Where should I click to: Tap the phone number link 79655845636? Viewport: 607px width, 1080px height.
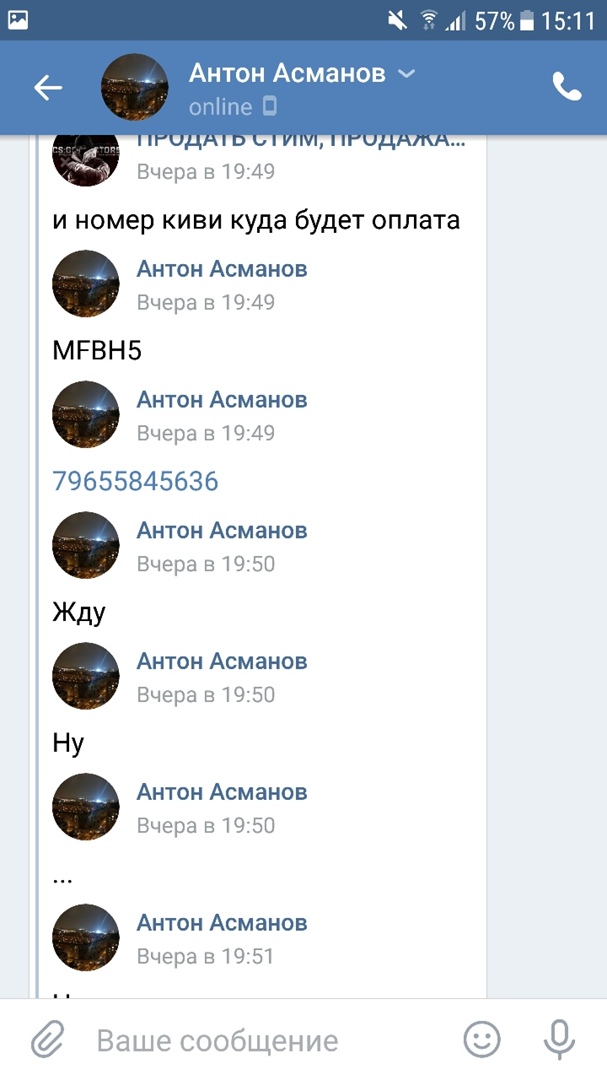coord(135,481)
